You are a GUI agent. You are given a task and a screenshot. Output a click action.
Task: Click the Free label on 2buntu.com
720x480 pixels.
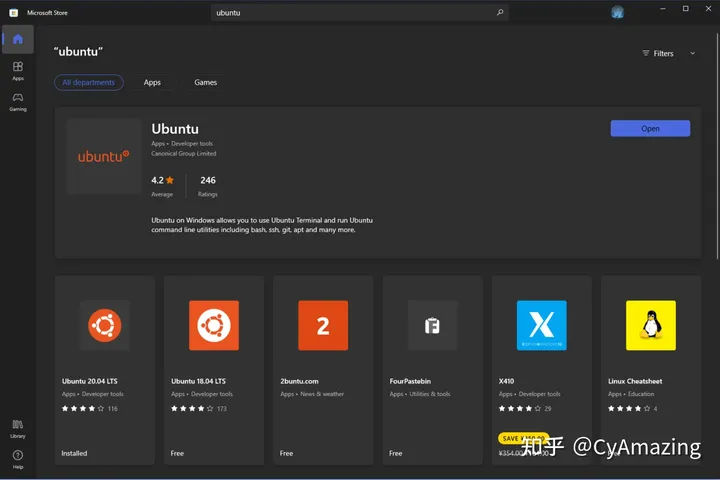tap(287, 453)
